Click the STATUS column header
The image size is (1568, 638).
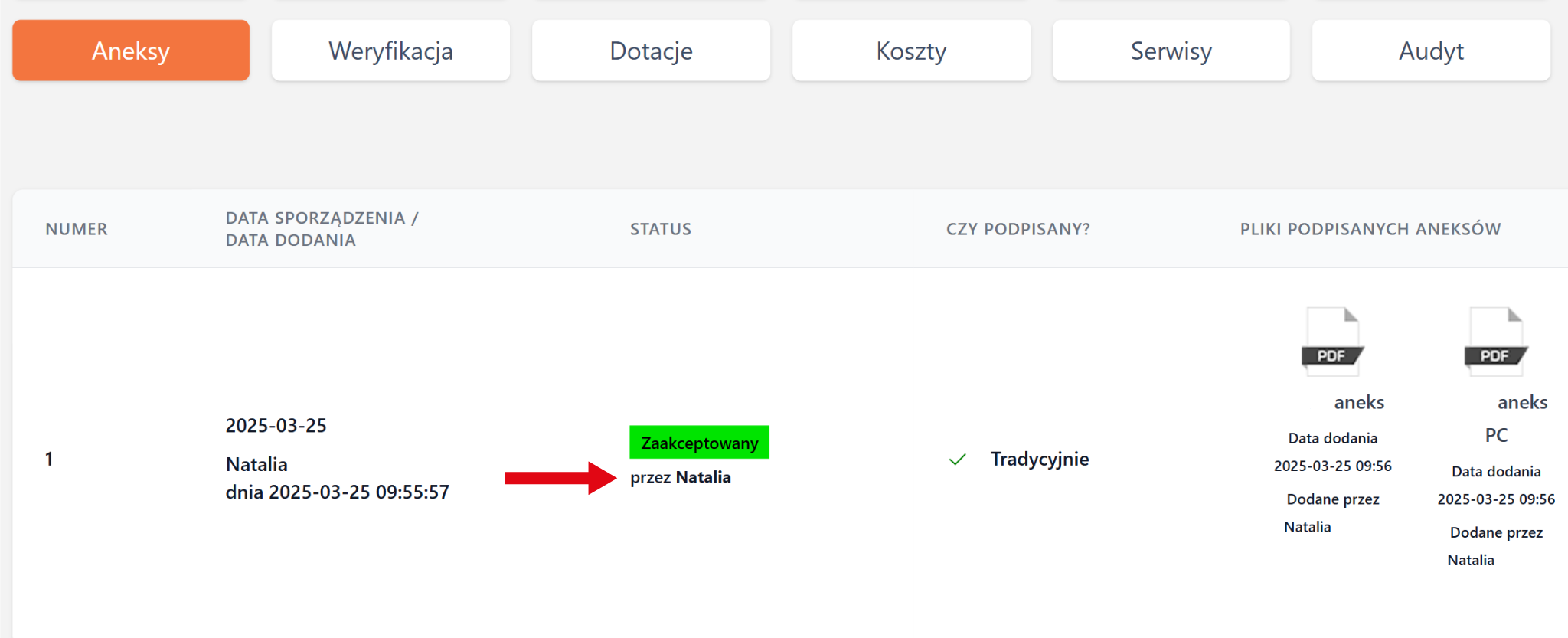pos(661,229)
